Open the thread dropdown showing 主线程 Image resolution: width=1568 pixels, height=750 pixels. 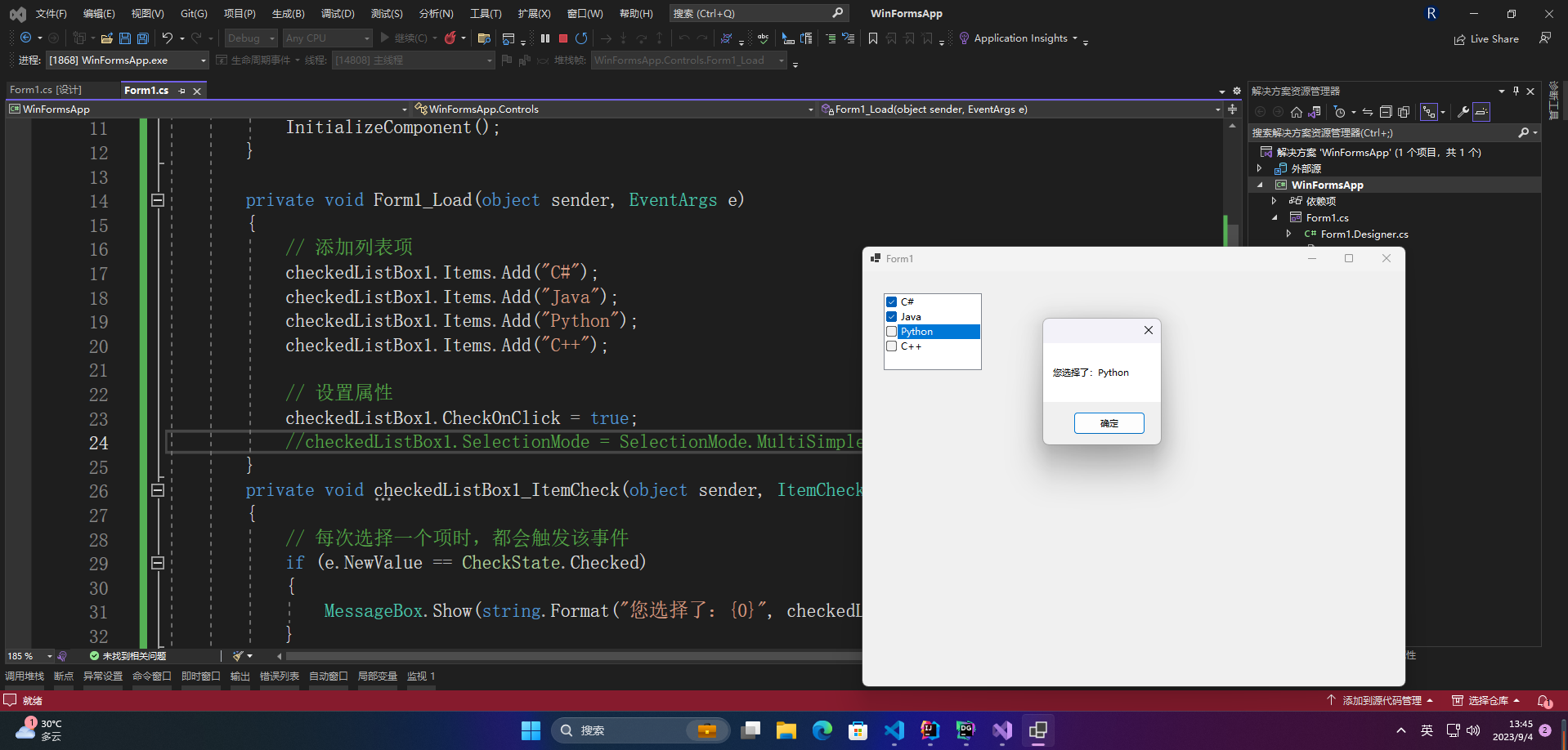coord(414,60)
